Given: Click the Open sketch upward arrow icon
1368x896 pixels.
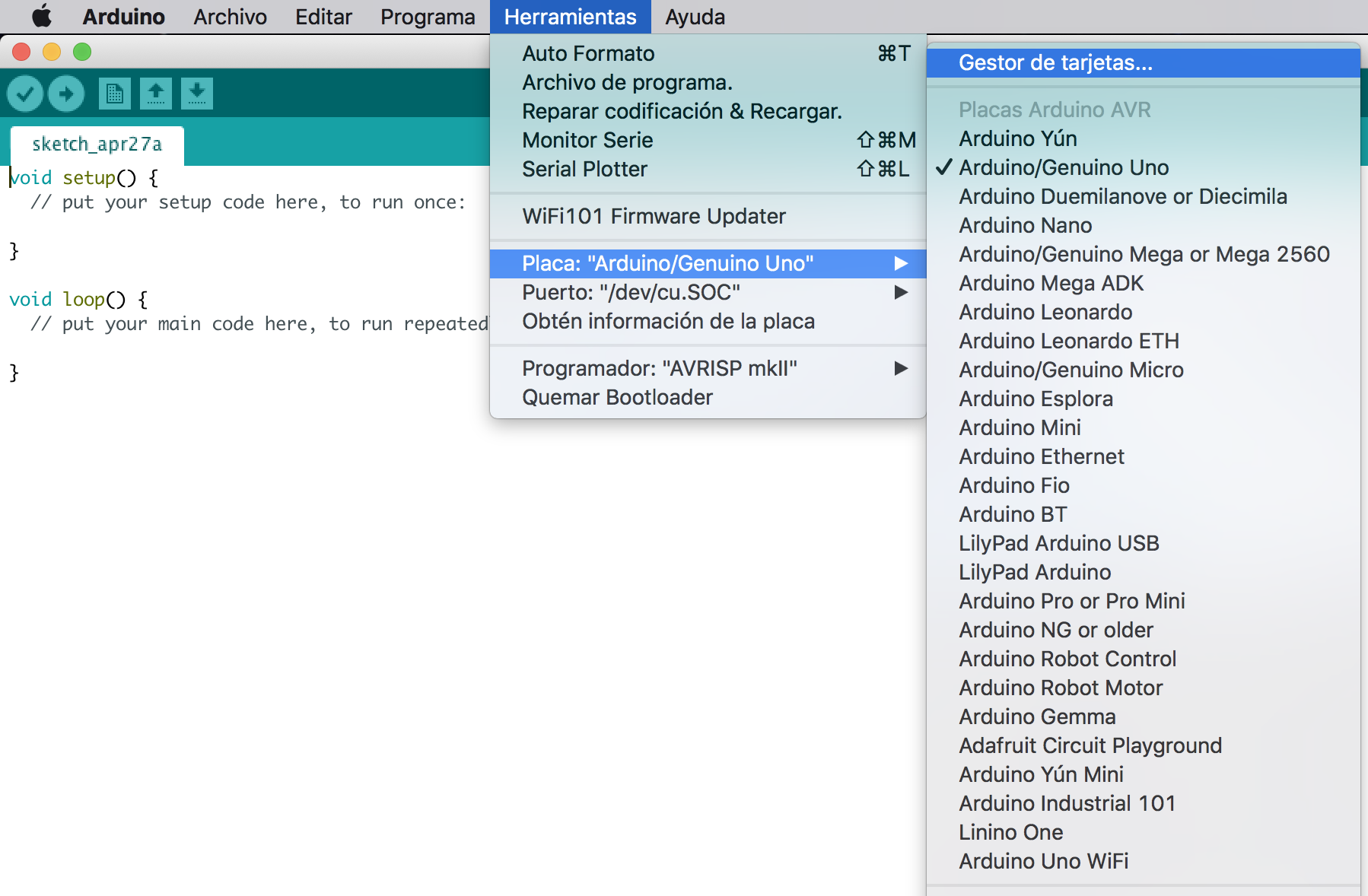Looking at the screenshot, I should pos(156,94).
